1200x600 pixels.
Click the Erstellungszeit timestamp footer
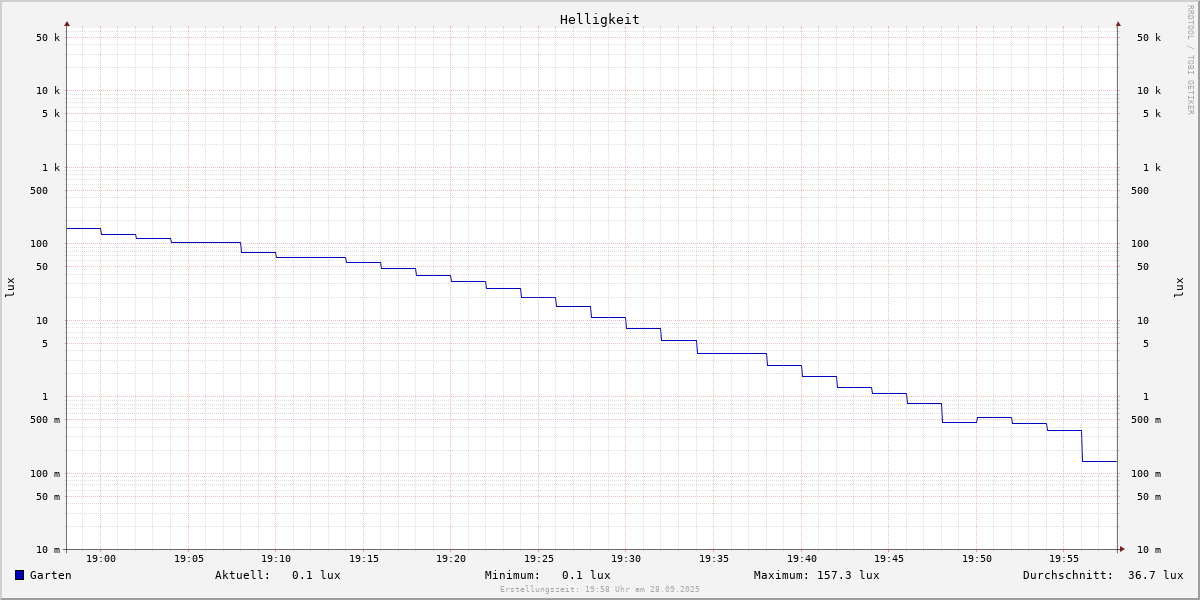point(600,590)
